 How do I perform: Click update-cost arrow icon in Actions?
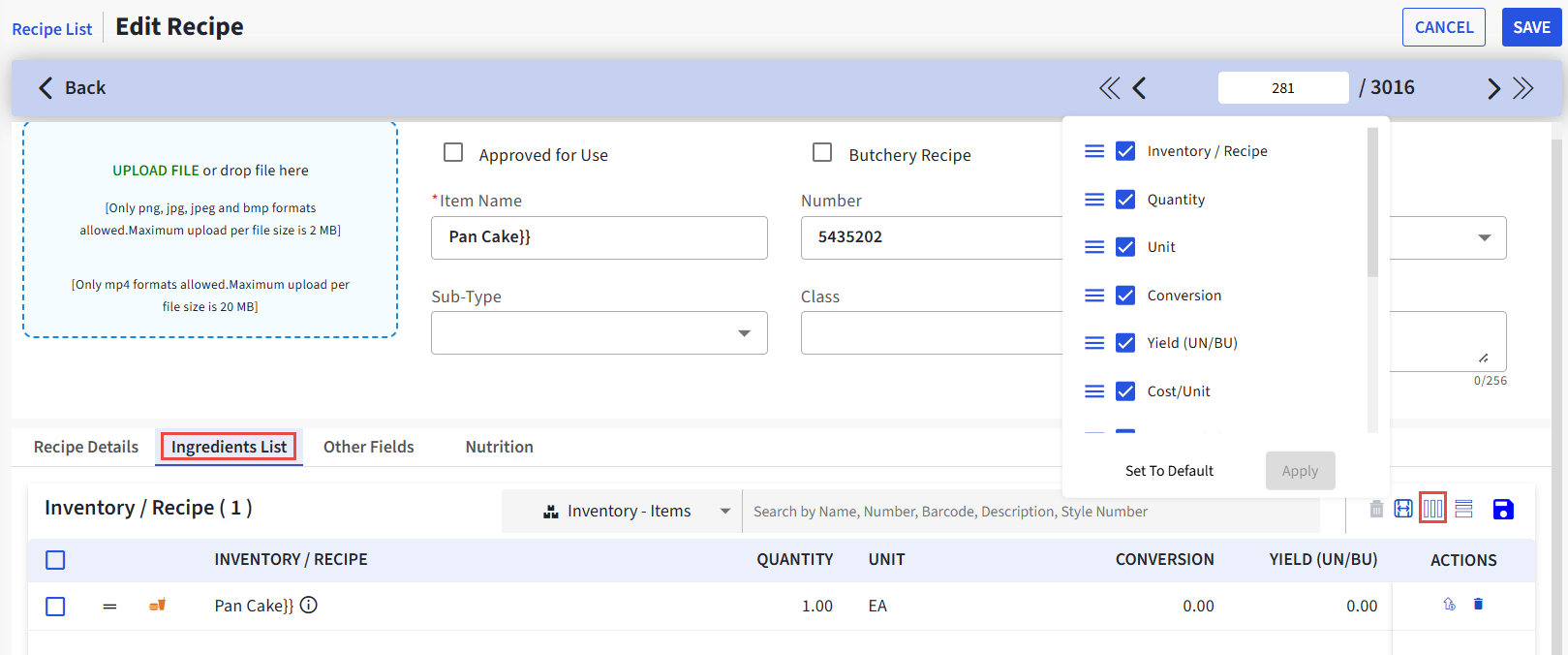click(1449, 605)
